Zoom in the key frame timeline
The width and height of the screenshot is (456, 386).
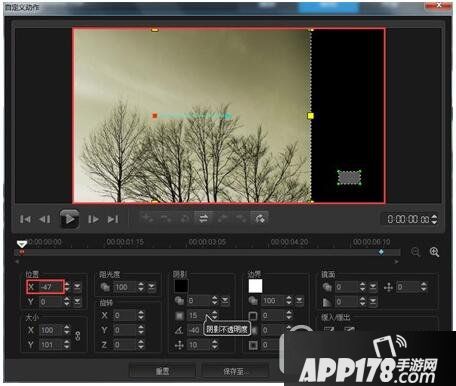pyautogui.click(x=434, y=252)
